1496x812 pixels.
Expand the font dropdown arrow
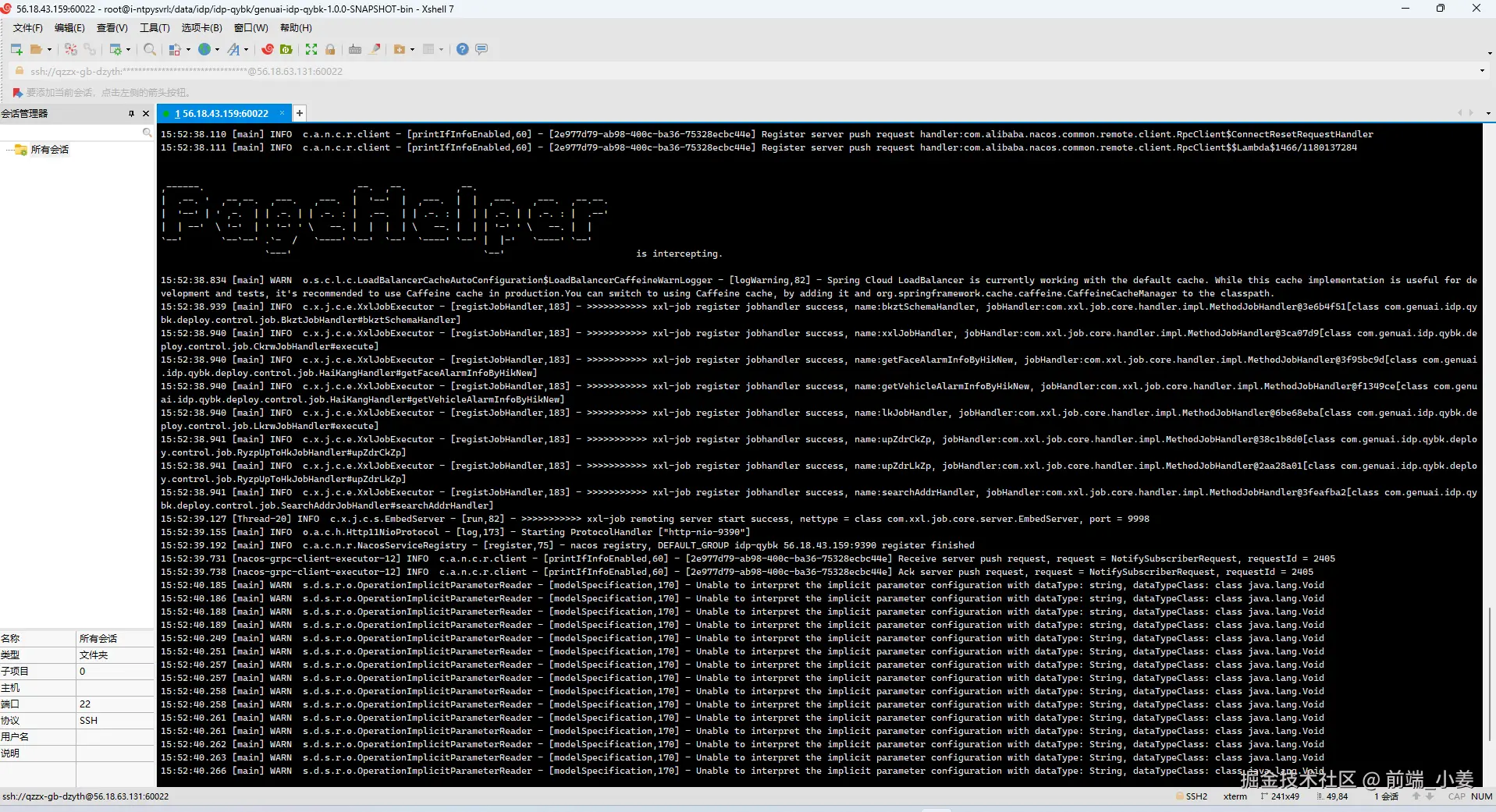pyautogui.click(x=246, y=50)
